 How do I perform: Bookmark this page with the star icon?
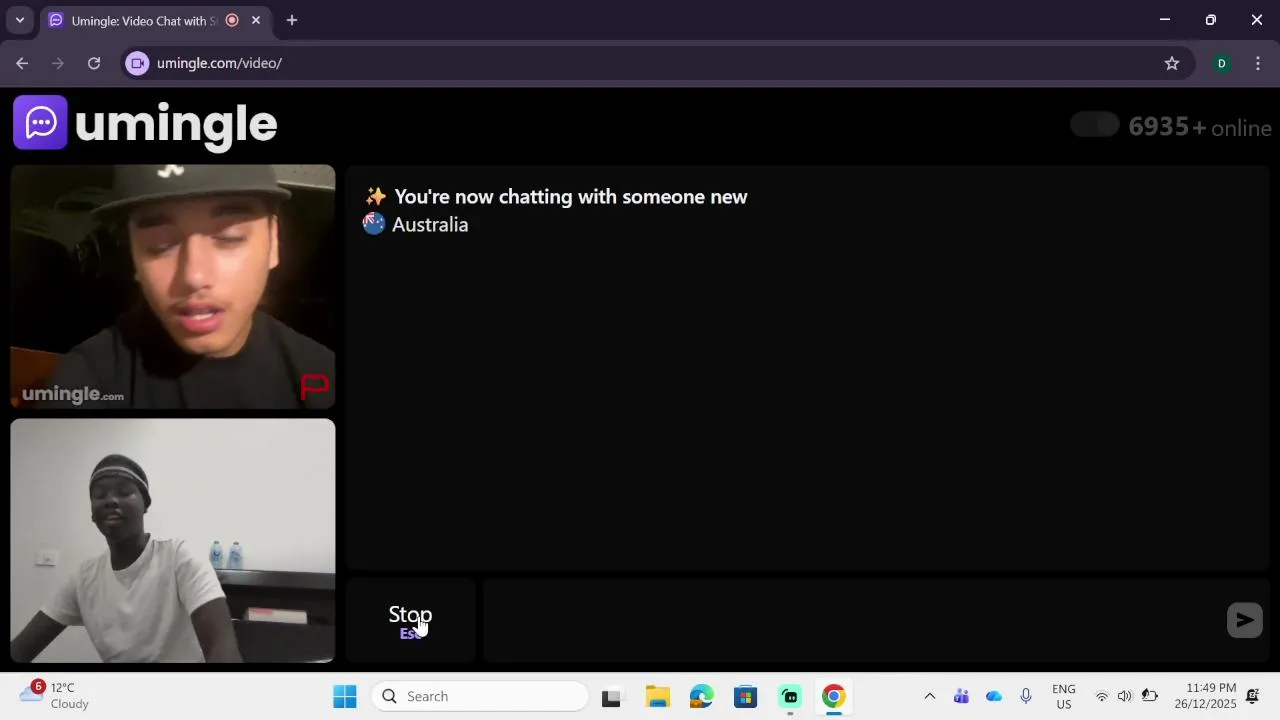tap(1172, 63)
